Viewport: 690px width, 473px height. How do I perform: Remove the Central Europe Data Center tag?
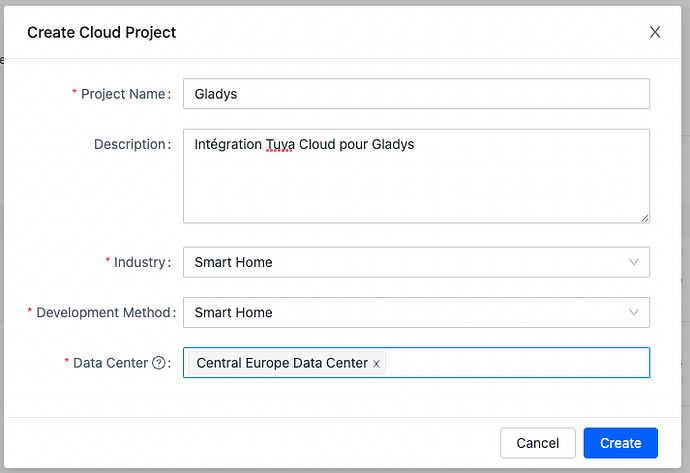(377, 364)
